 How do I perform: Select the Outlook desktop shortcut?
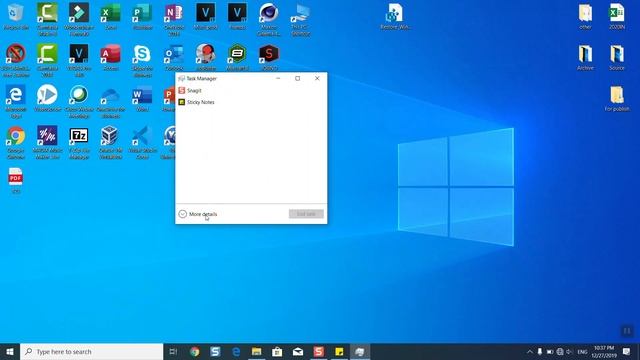pyautogui.click(x=174, y=58)
